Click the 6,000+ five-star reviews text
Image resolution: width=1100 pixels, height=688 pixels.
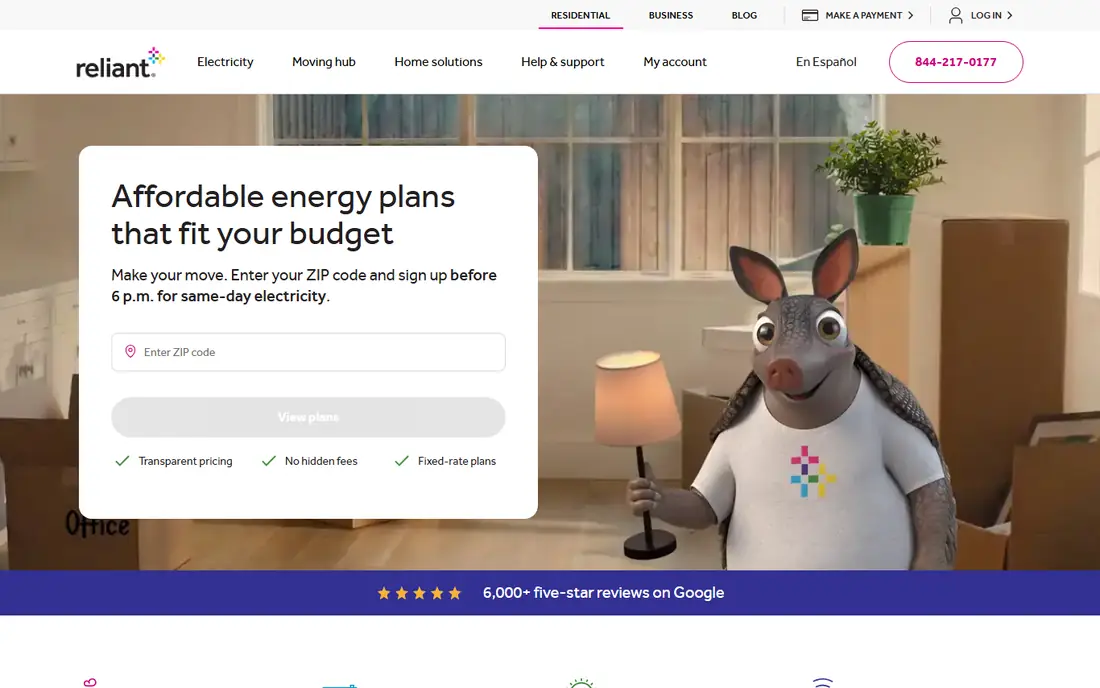pos(603,593)
